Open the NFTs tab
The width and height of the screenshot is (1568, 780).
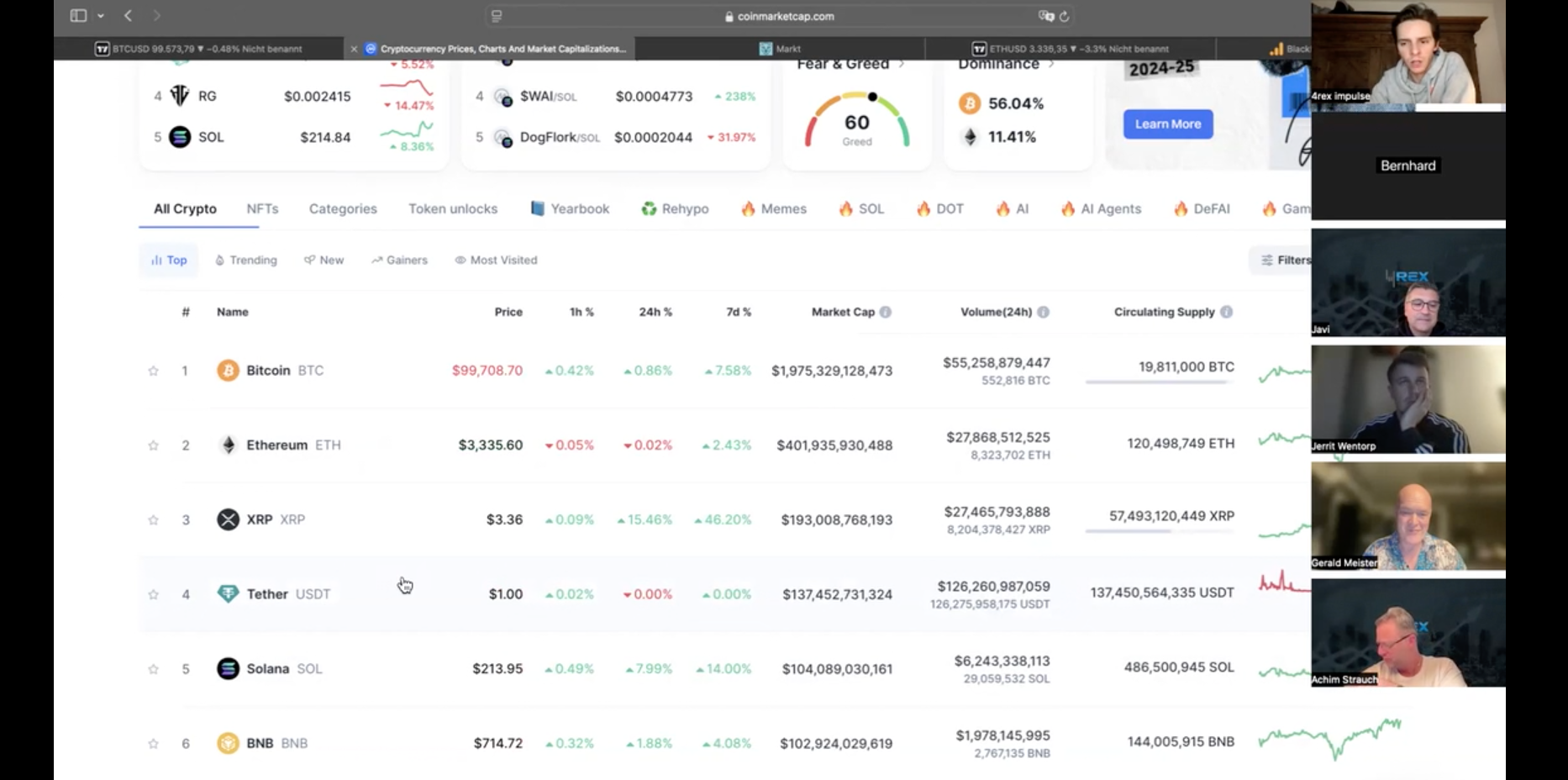pos(262,208)
